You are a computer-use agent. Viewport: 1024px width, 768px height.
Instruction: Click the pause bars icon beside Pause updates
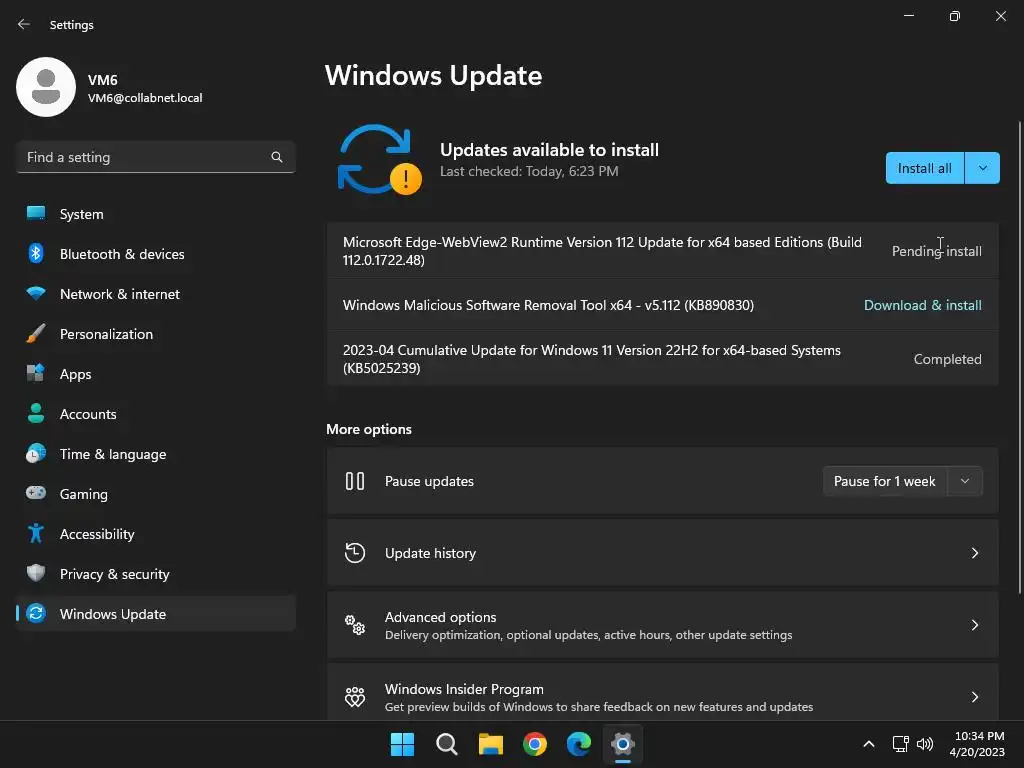tap(355, 481)
